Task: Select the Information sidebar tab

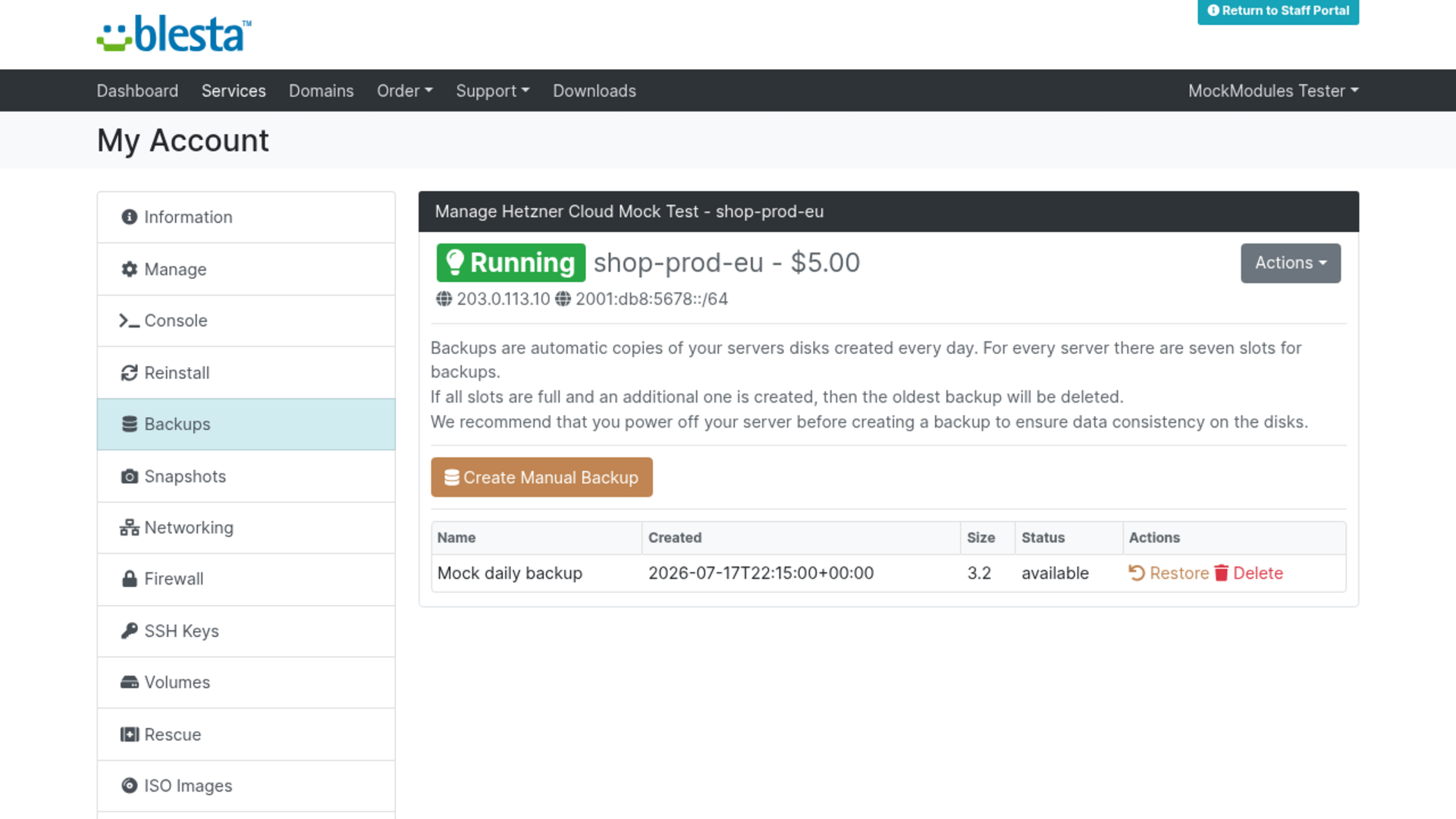Action: click(x=246, y=218)
